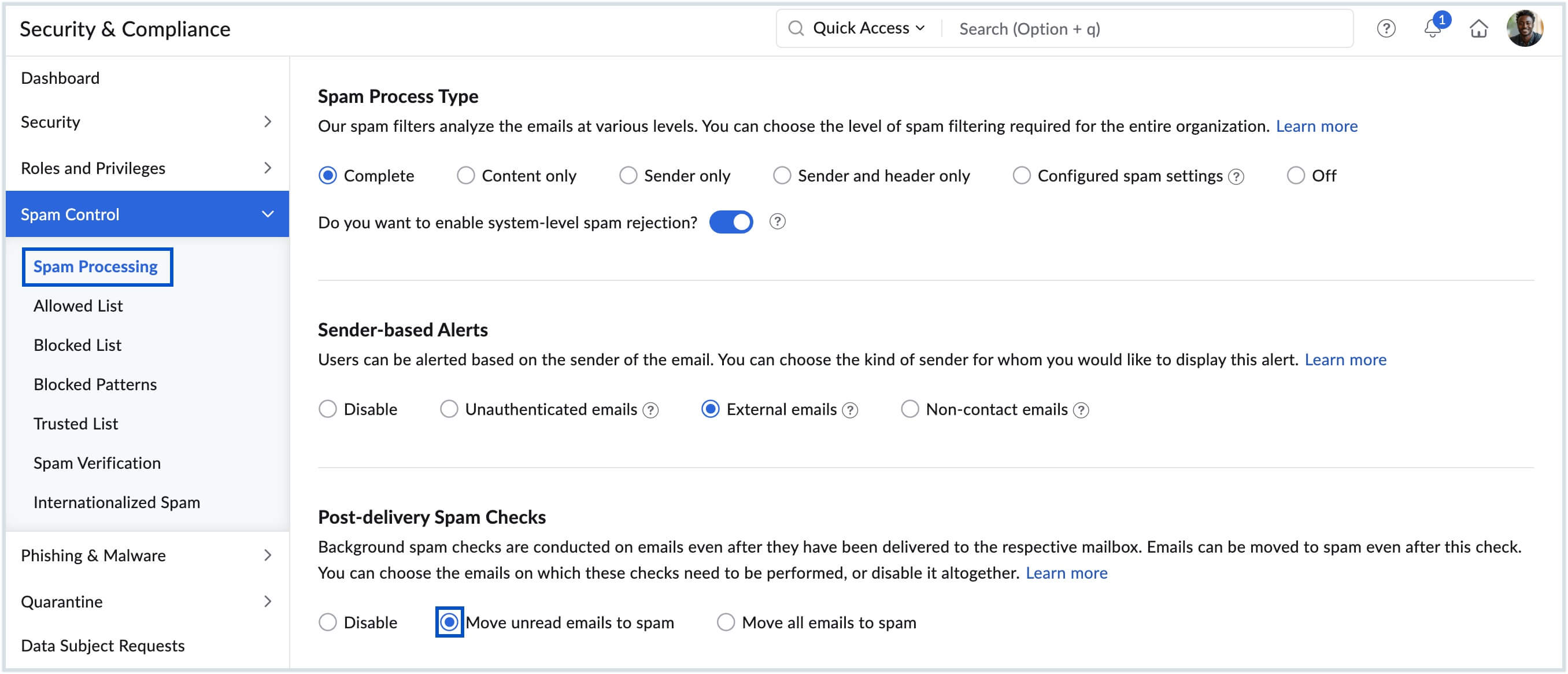Viewport: 1568px width, 674px height.
Task: Select Move all emails to spam option
Action: pyautogui.click(x=726, y=623)
